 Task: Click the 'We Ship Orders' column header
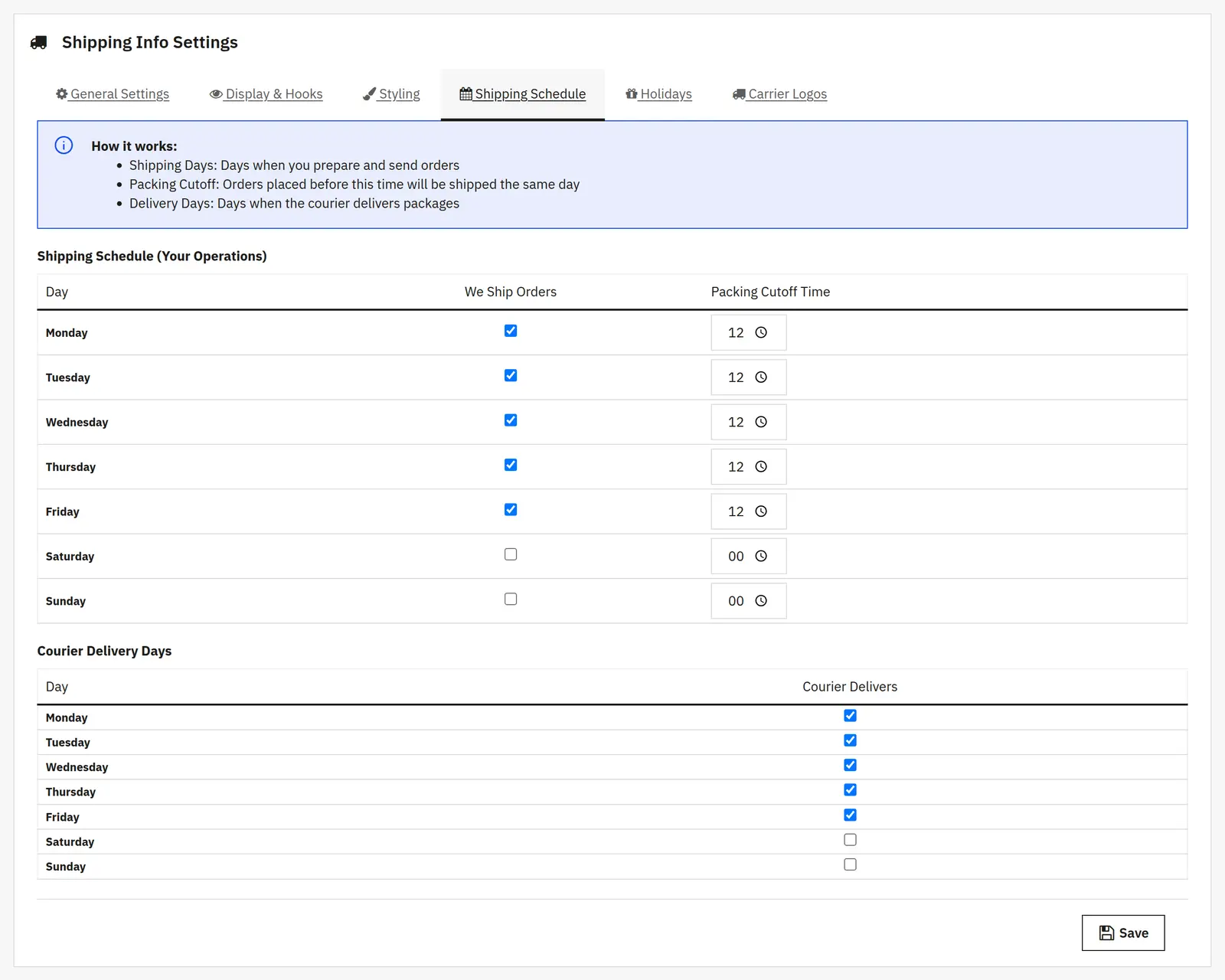(511, 292)
